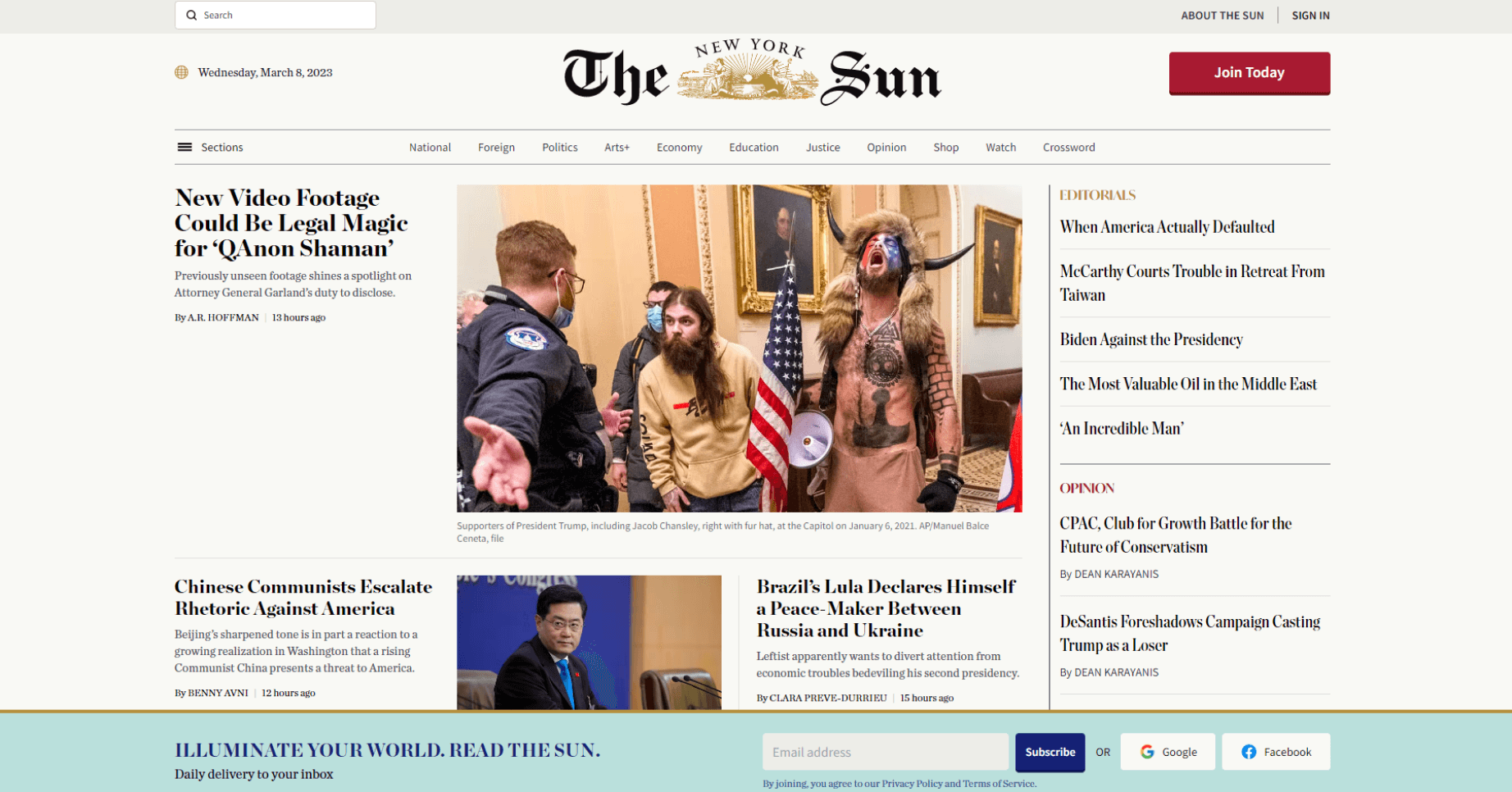Read 'When America Actually Defaulted' editorial

pos(1167,227)
